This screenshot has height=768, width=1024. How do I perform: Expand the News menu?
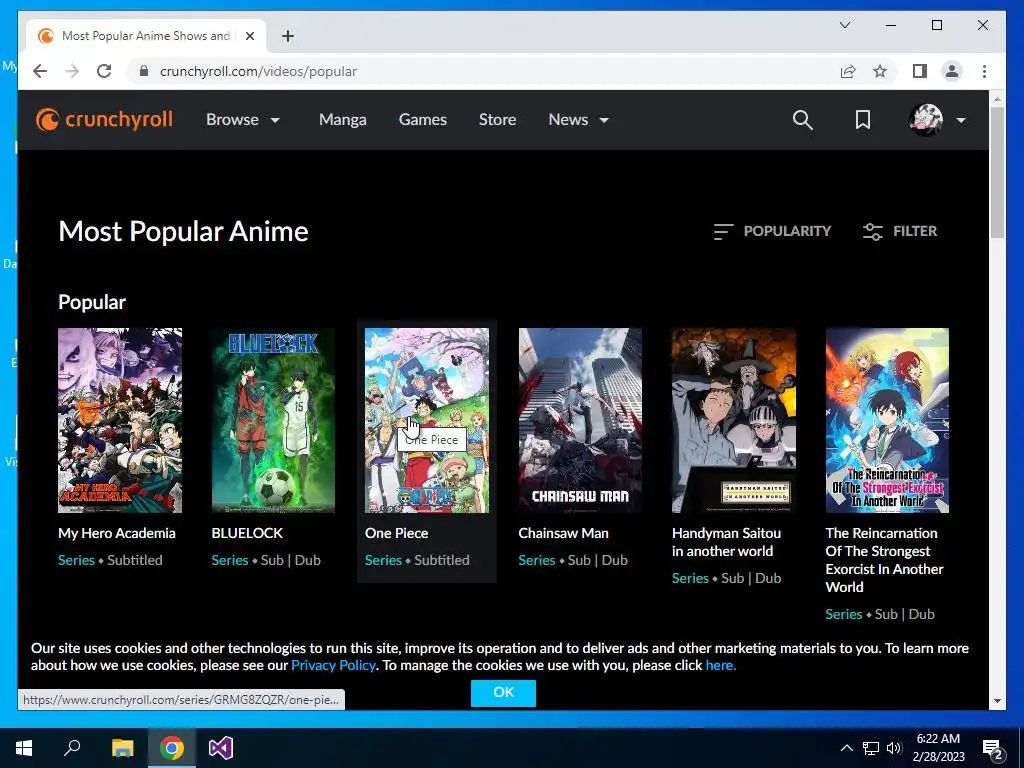[x=579, y=120]
